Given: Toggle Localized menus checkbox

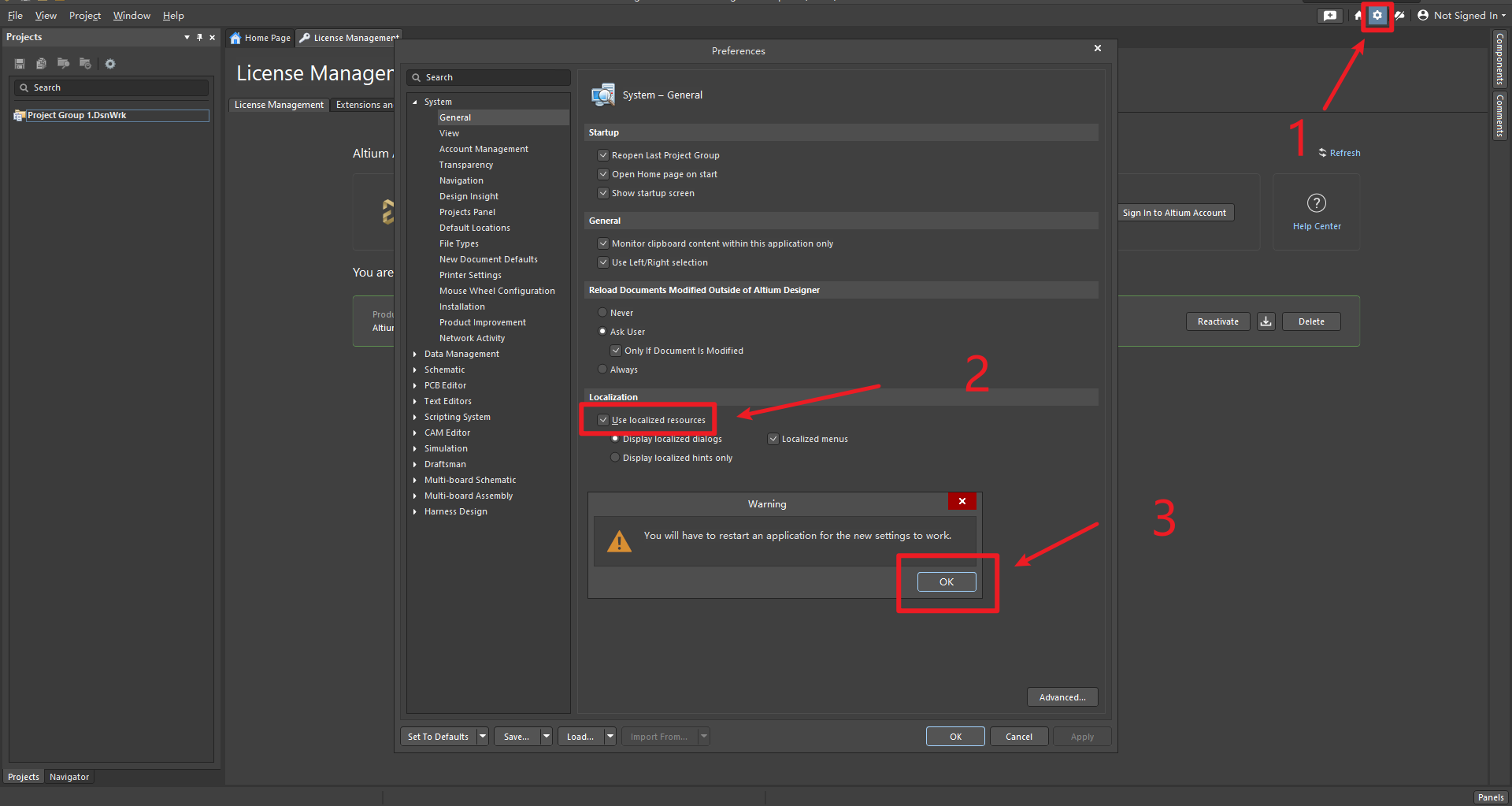Looking at the screenshot, I should 773,439.
